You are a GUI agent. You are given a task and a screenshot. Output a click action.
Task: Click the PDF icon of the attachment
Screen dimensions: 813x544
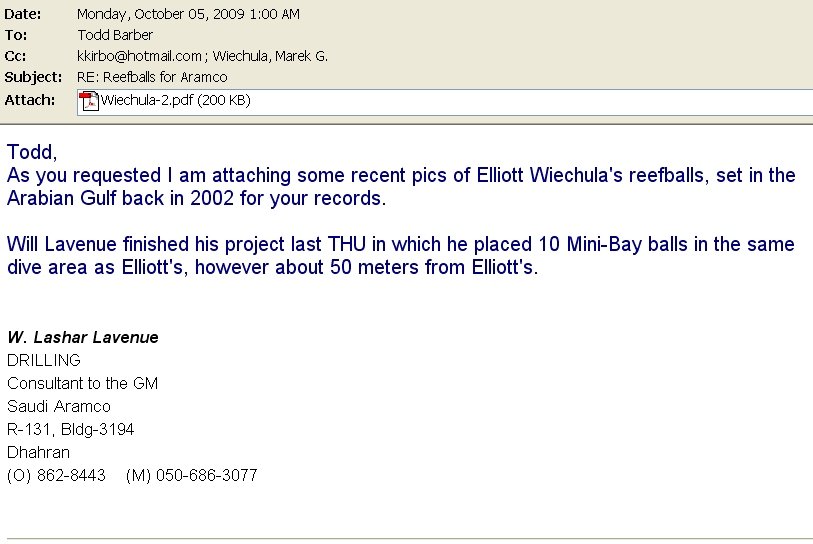[x=90, y=101]
